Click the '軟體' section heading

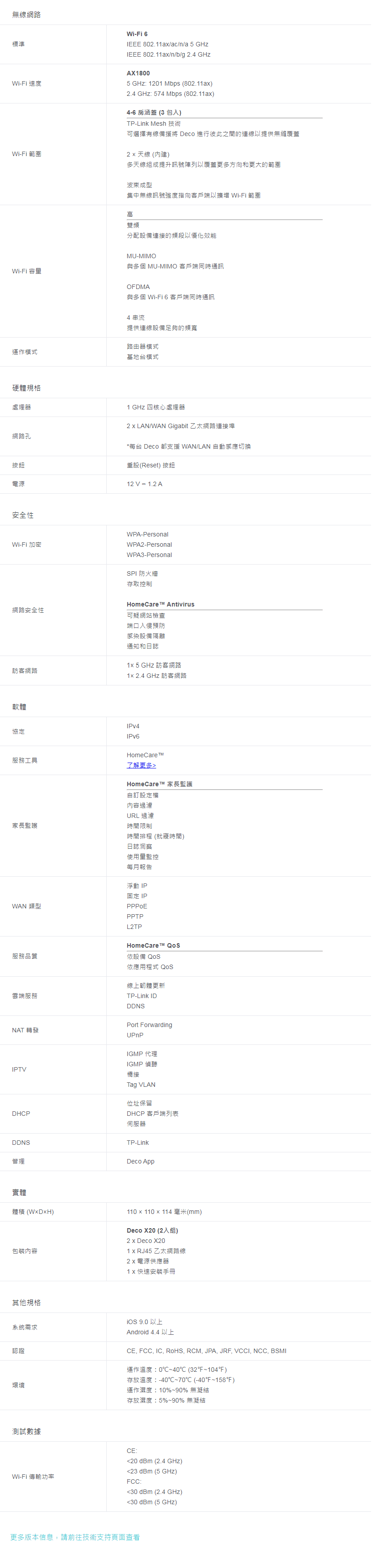click(19, 707)
